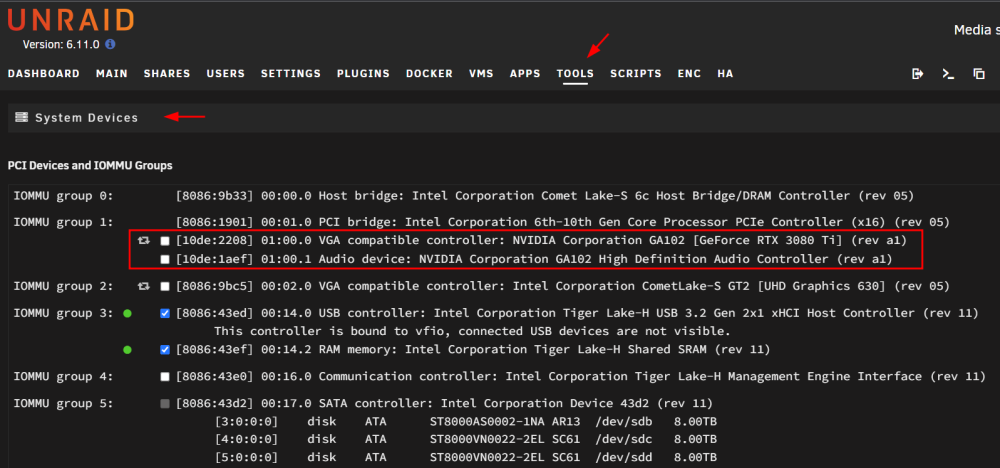Screen dimensions: 1000x468
Task: Click the IOMMU group 5 label
Action: pyautogui.click(x=64, y=404)
